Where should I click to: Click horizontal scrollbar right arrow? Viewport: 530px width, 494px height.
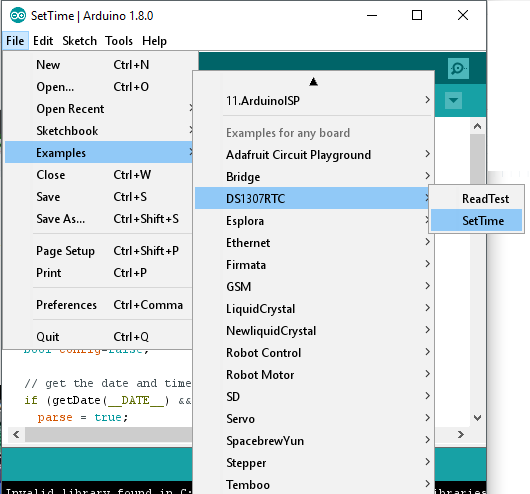pos(461,434)
